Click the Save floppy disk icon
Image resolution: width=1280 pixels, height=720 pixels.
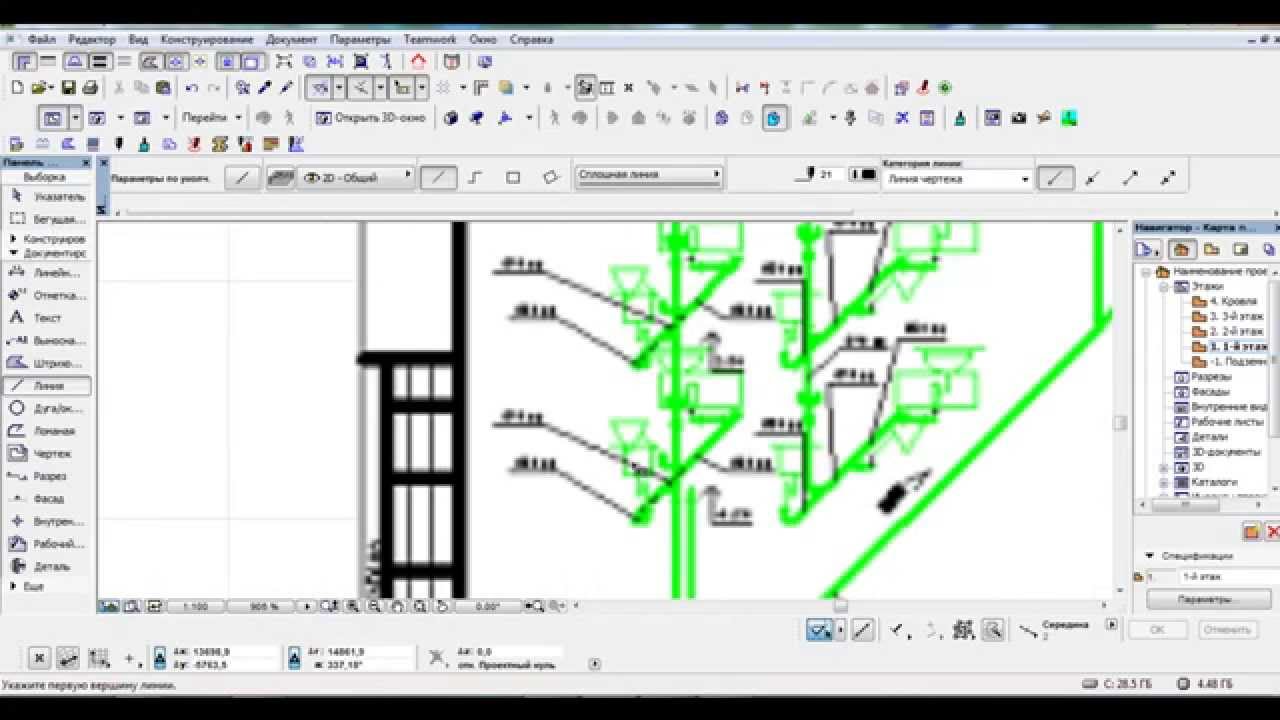69,88
